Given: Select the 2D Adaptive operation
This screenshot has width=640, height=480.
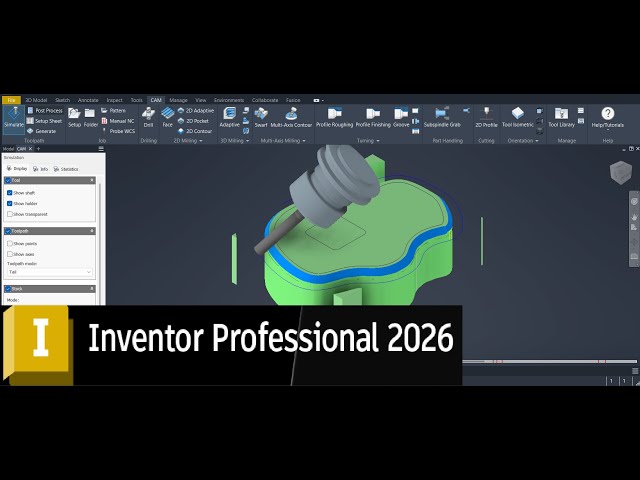Looking at the screenshot, I should point(196,110).
